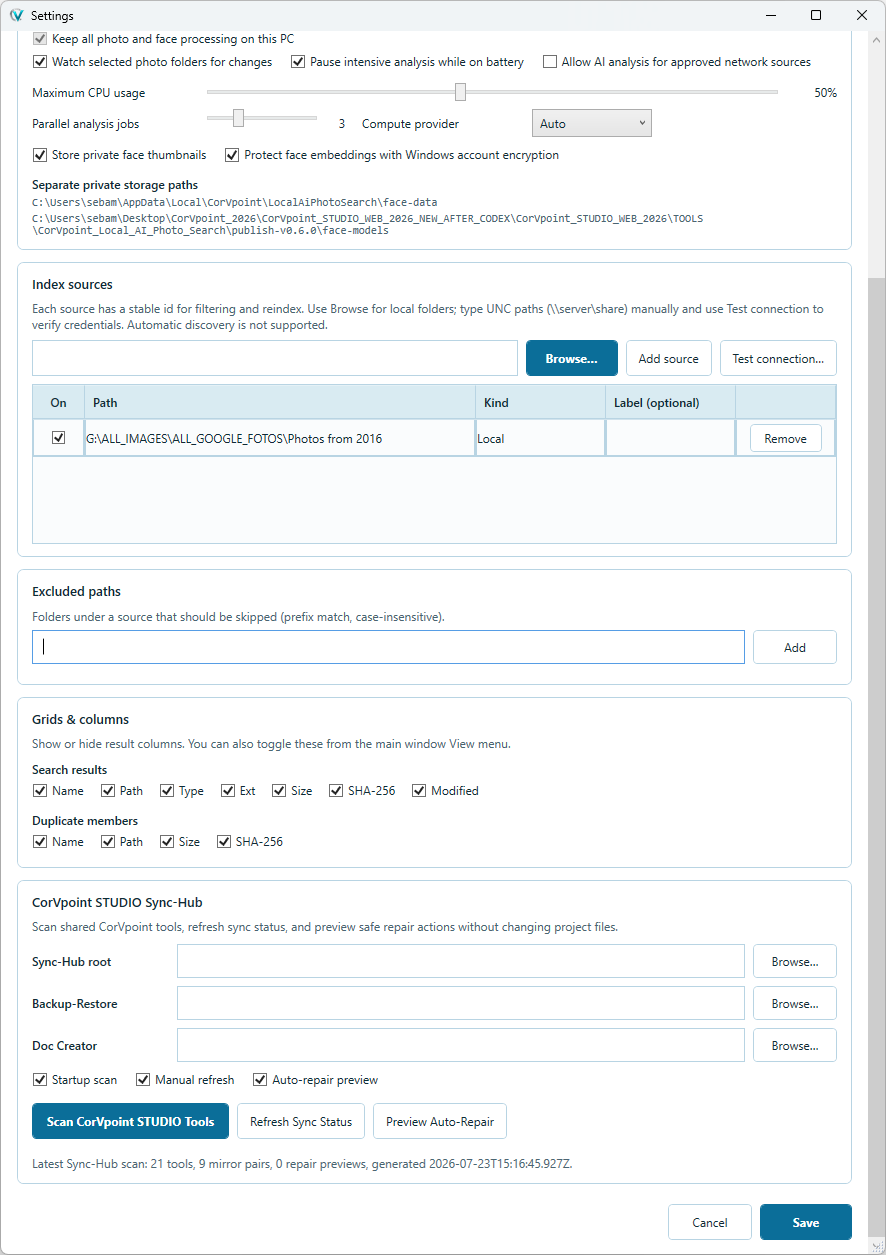Click the Settings app logo icon
This screenshot has width=886, height=1255.
tap(16, 16)
